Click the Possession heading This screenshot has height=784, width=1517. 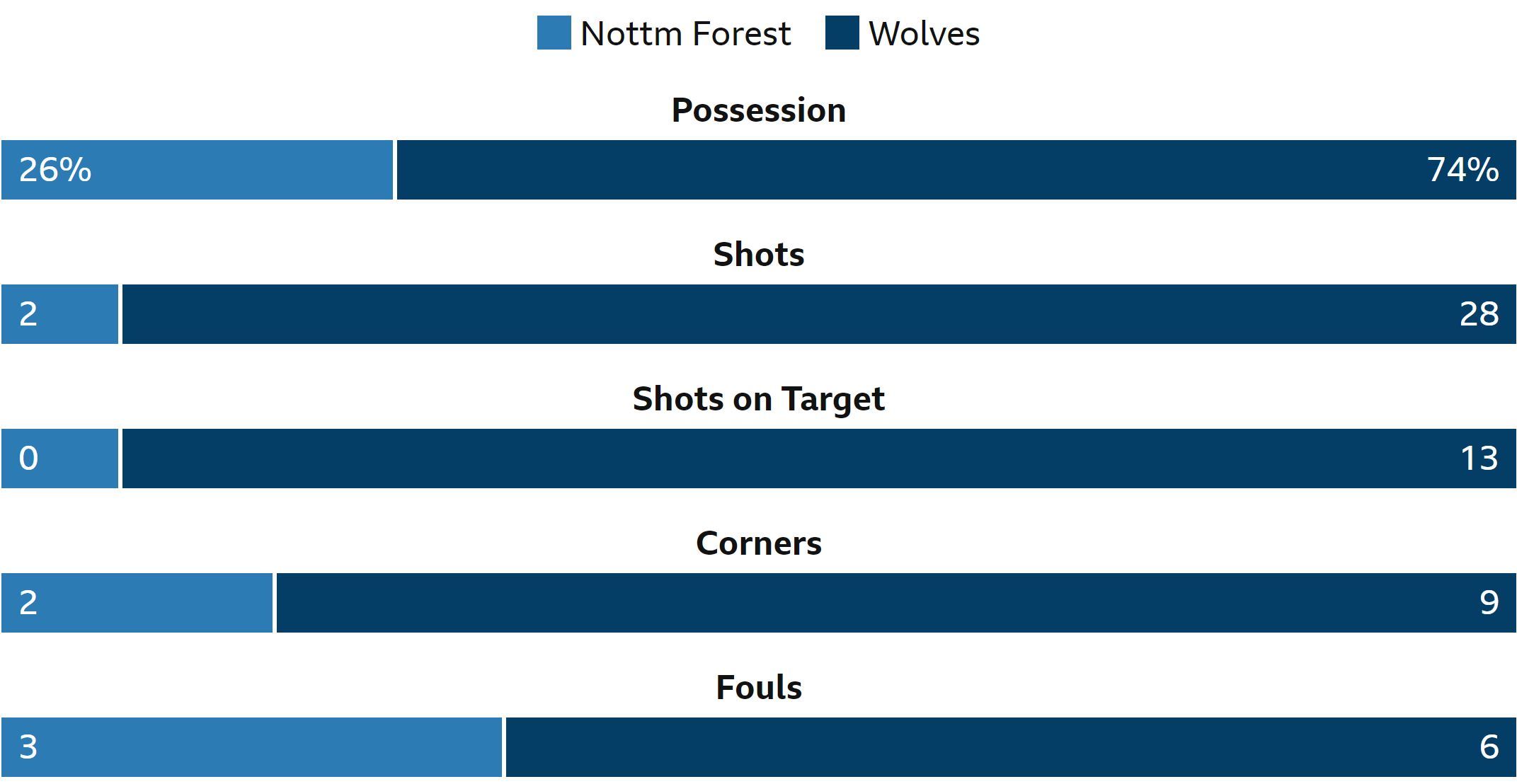click(x=758, y=110)
